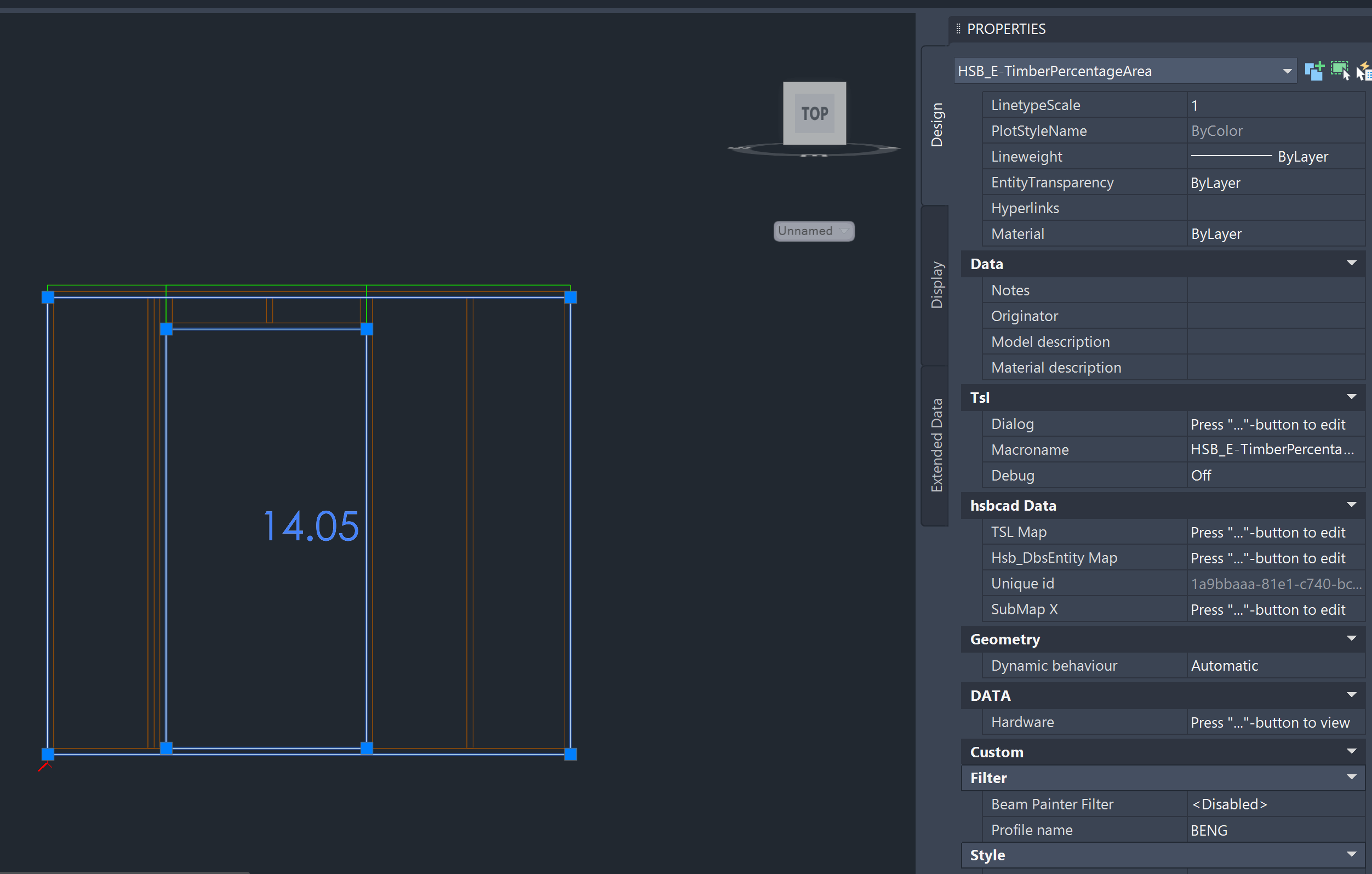Screen dimensions: 1372x874
Task: Click the bottom-right blue grip of outer rectangle
Action: [570, 754]
